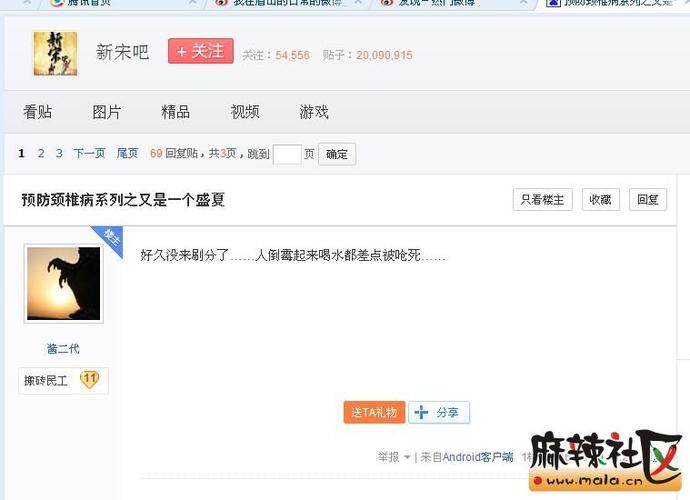Open the 视频 tab
This screenshot has width=690, height=500.
pyautogui.click(x=245, y=112)
